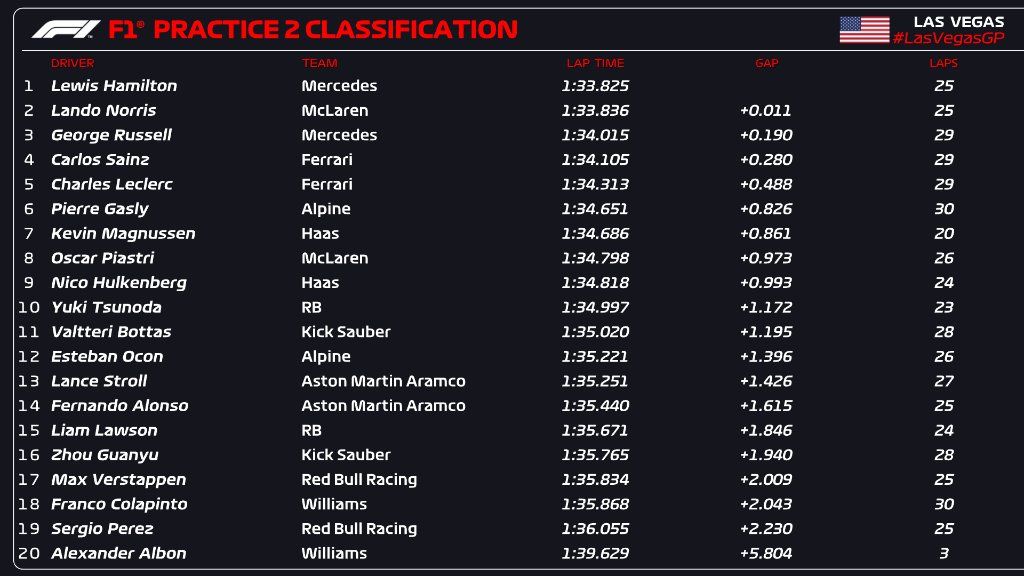Select the LAP TIME column header

[595, 63]
